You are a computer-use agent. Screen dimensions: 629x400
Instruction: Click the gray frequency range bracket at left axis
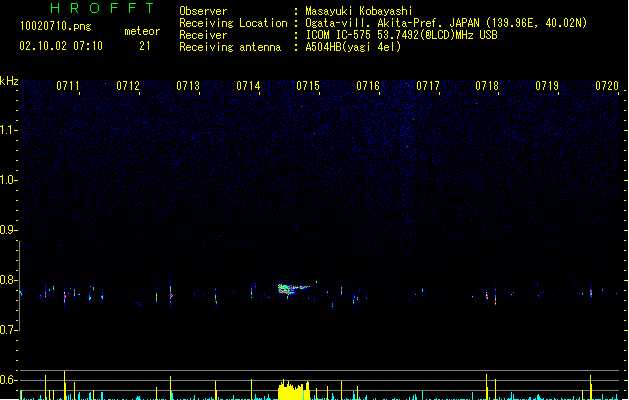coord(19,286)
